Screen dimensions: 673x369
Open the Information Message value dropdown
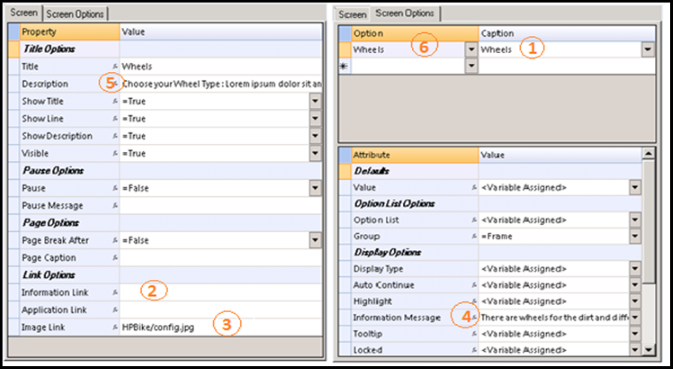635,318
